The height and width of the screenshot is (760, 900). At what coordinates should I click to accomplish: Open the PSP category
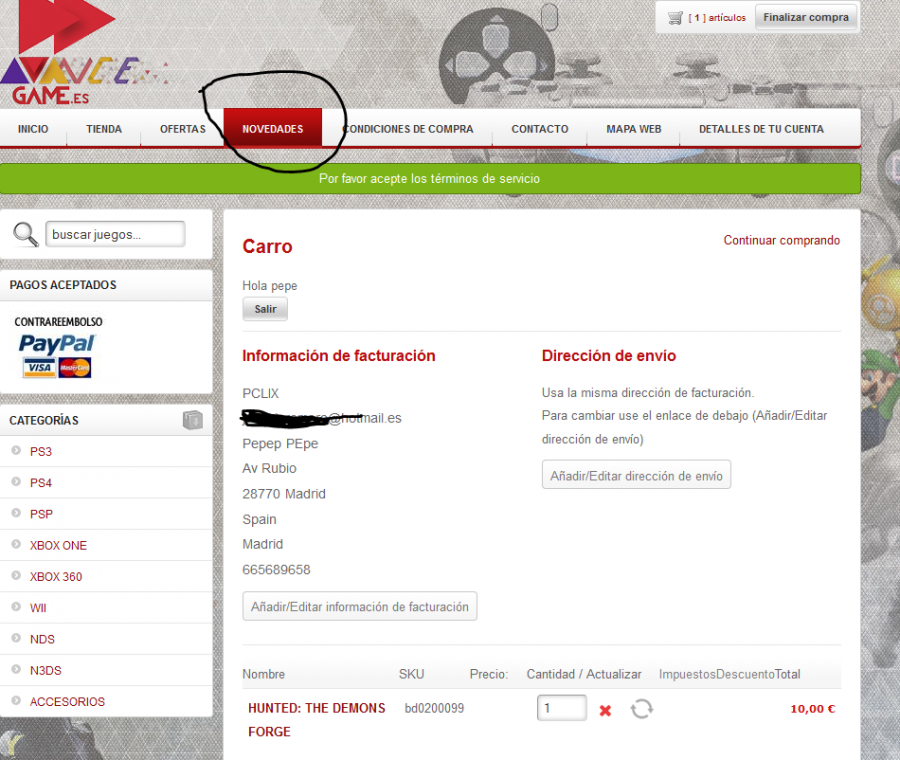pos(41,514)
